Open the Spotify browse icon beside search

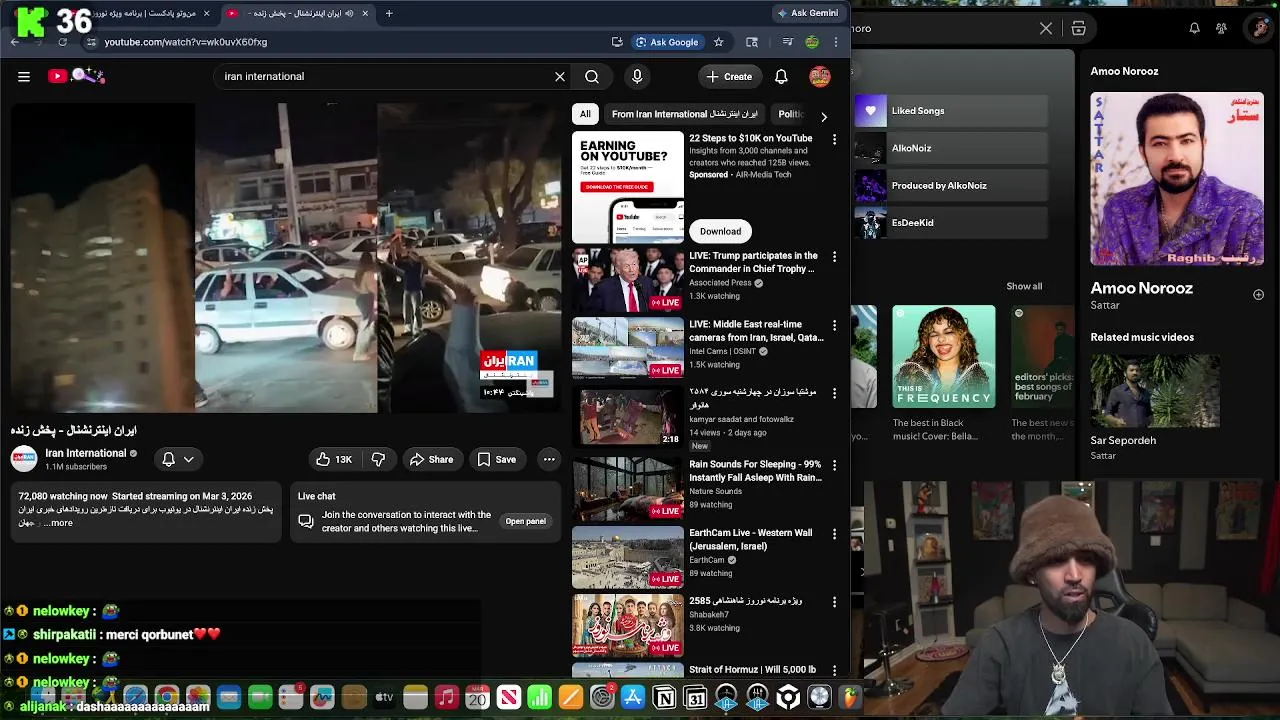pos(1078,28)
